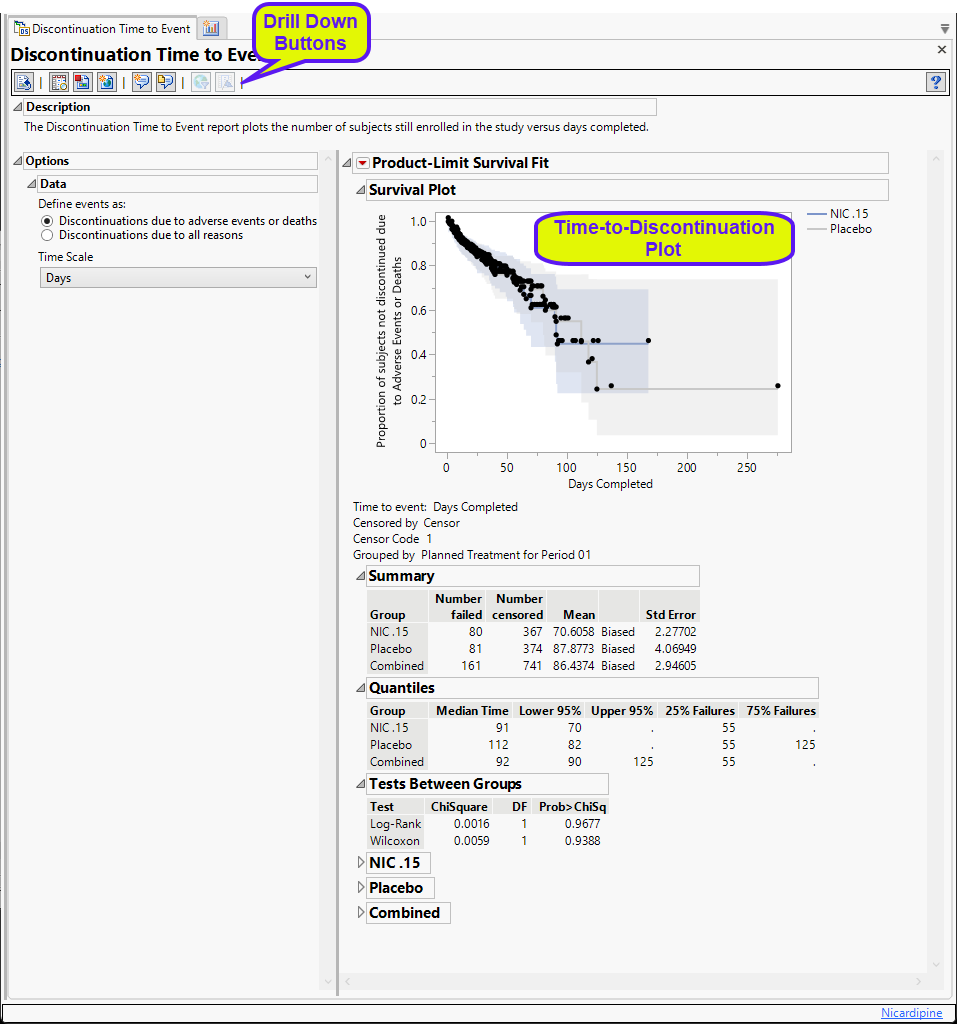Click the Options panel scroll down arrow
Screen dimensions: 957x1024
pos(328,982)
